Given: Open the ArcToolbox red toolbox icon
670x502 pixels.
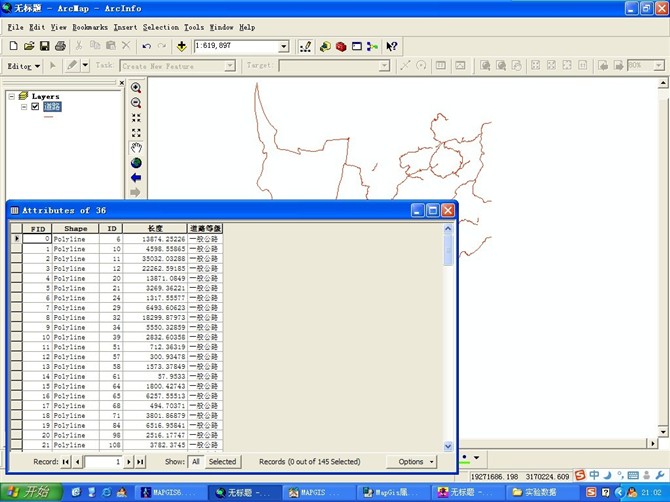Looking at the screenshot, I should point(341,46).
